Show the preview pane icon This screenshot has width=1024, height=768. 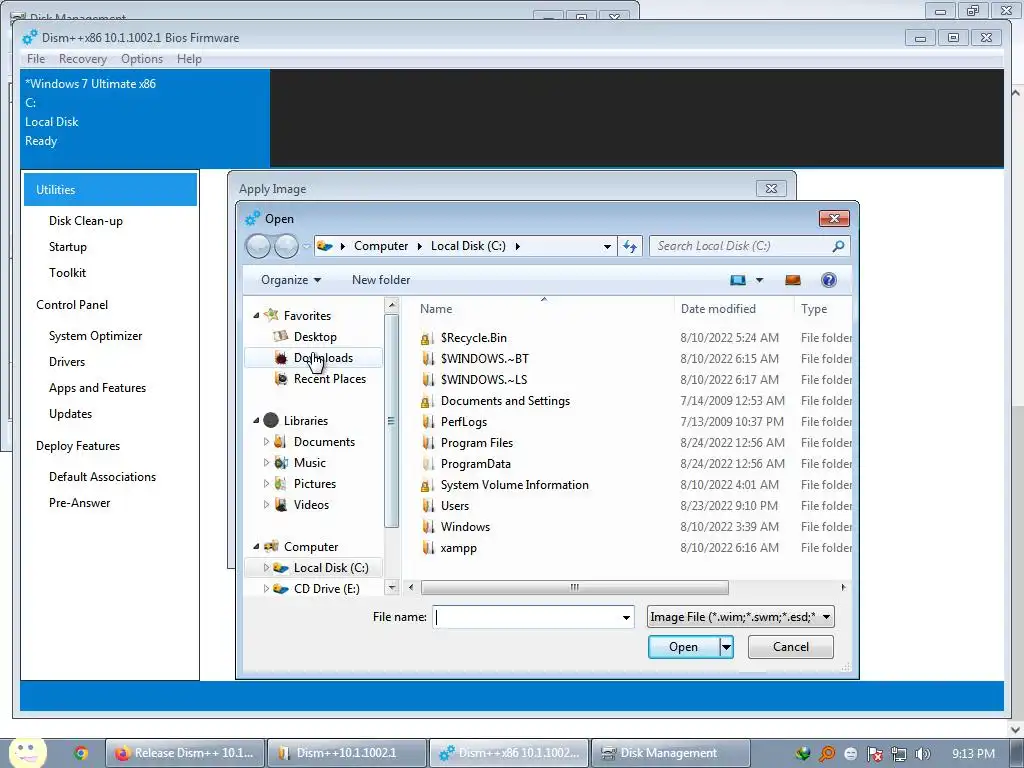[x=793, y=280]
